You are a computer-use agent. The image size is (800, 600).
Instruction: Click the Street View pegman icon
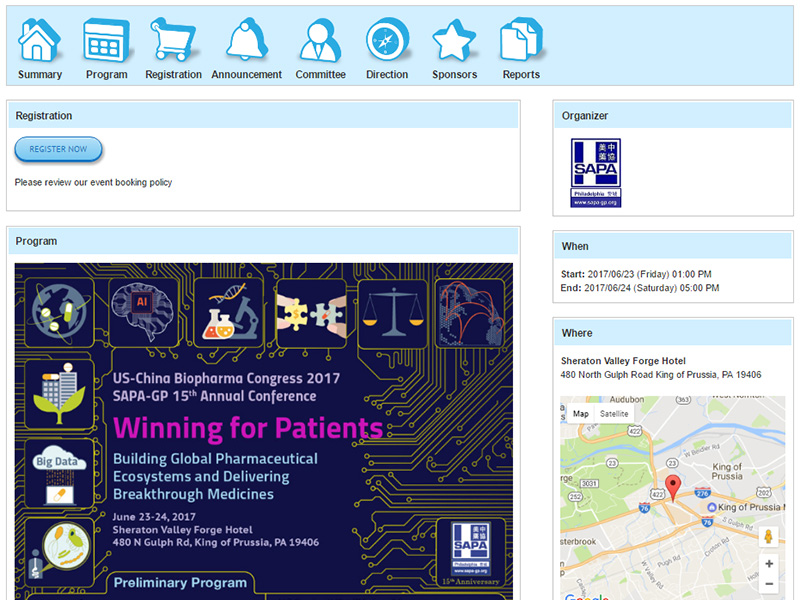768,537
